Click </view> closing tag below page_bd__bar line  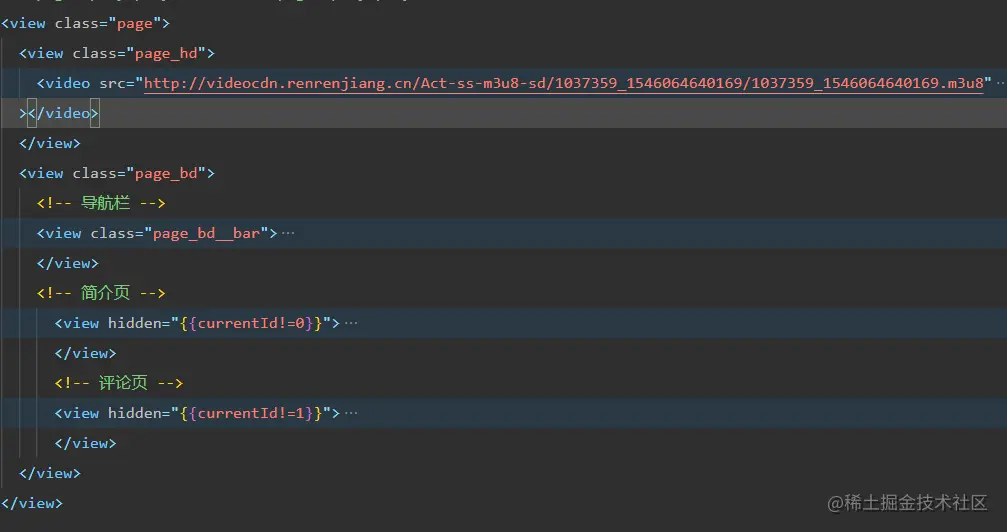pyautogui.click(x=67, y=263)
